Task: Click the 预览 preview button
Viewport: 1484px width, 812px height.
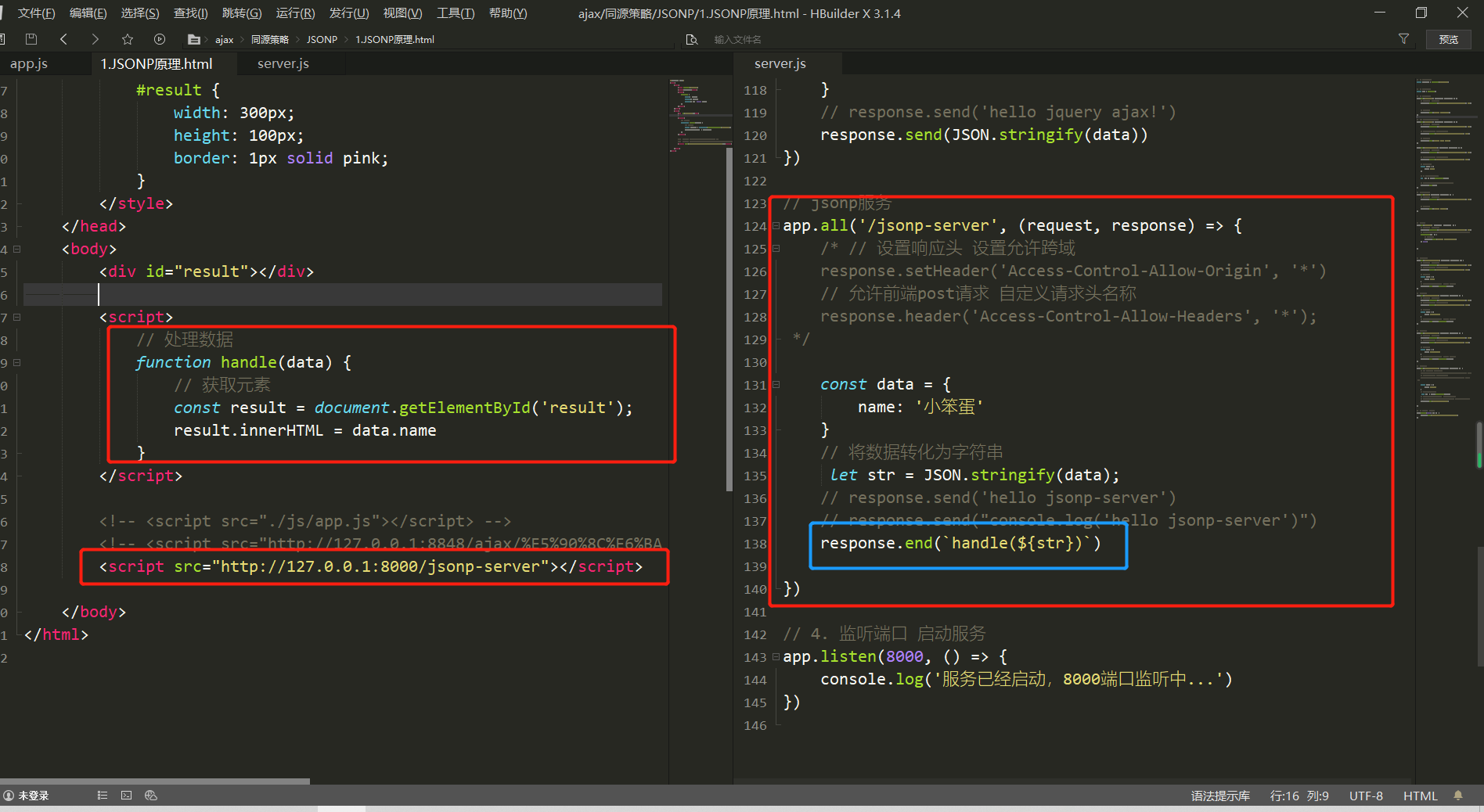Action: 1449,39
